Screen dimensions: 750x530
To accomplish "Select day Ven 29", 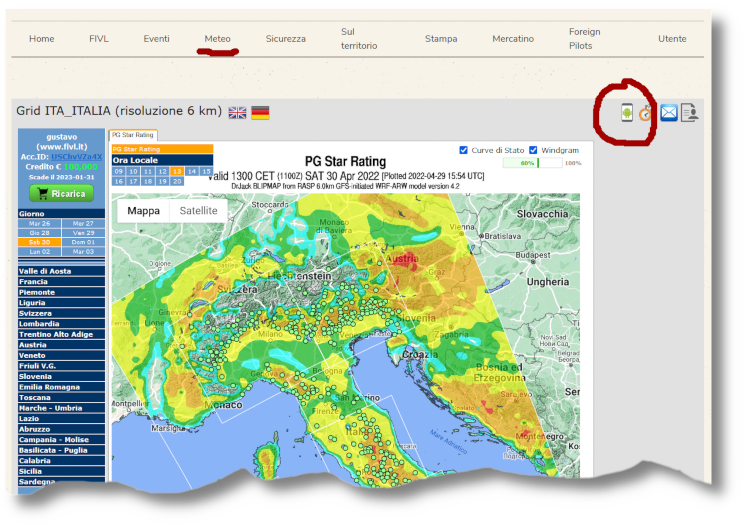I will click(83, 233).
